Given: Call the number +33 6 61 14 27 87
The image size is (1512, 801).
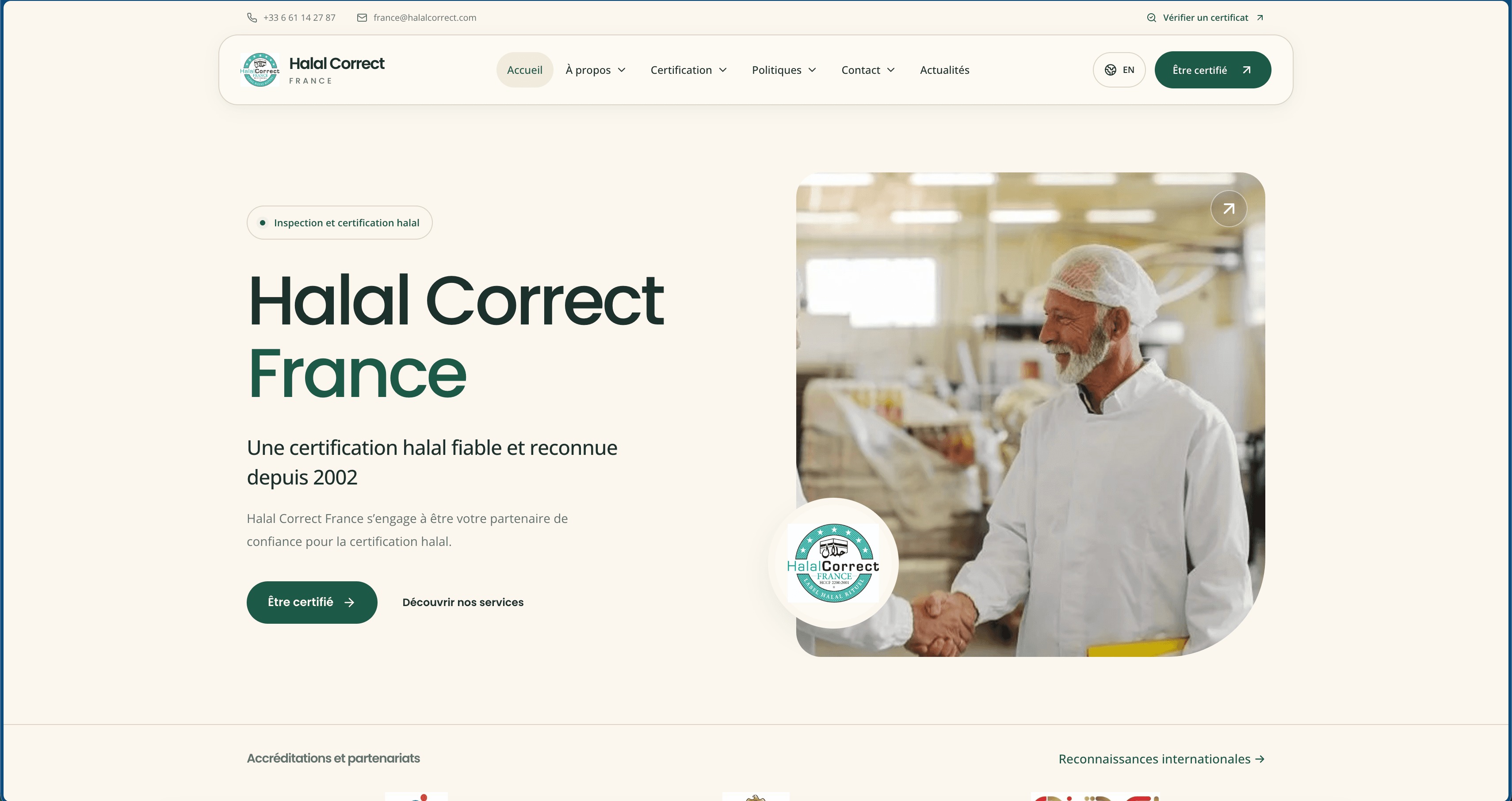Looking at the screenshot, I should click(x=299, y=18).
